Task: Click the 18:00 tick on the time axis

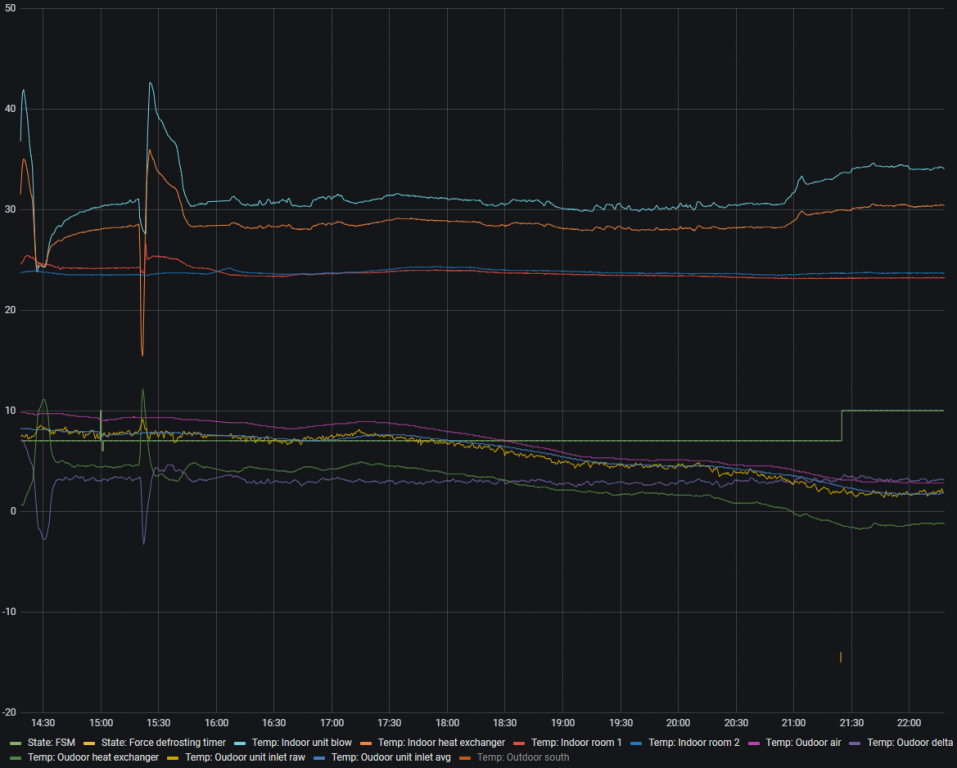Action: click(447, 722)
